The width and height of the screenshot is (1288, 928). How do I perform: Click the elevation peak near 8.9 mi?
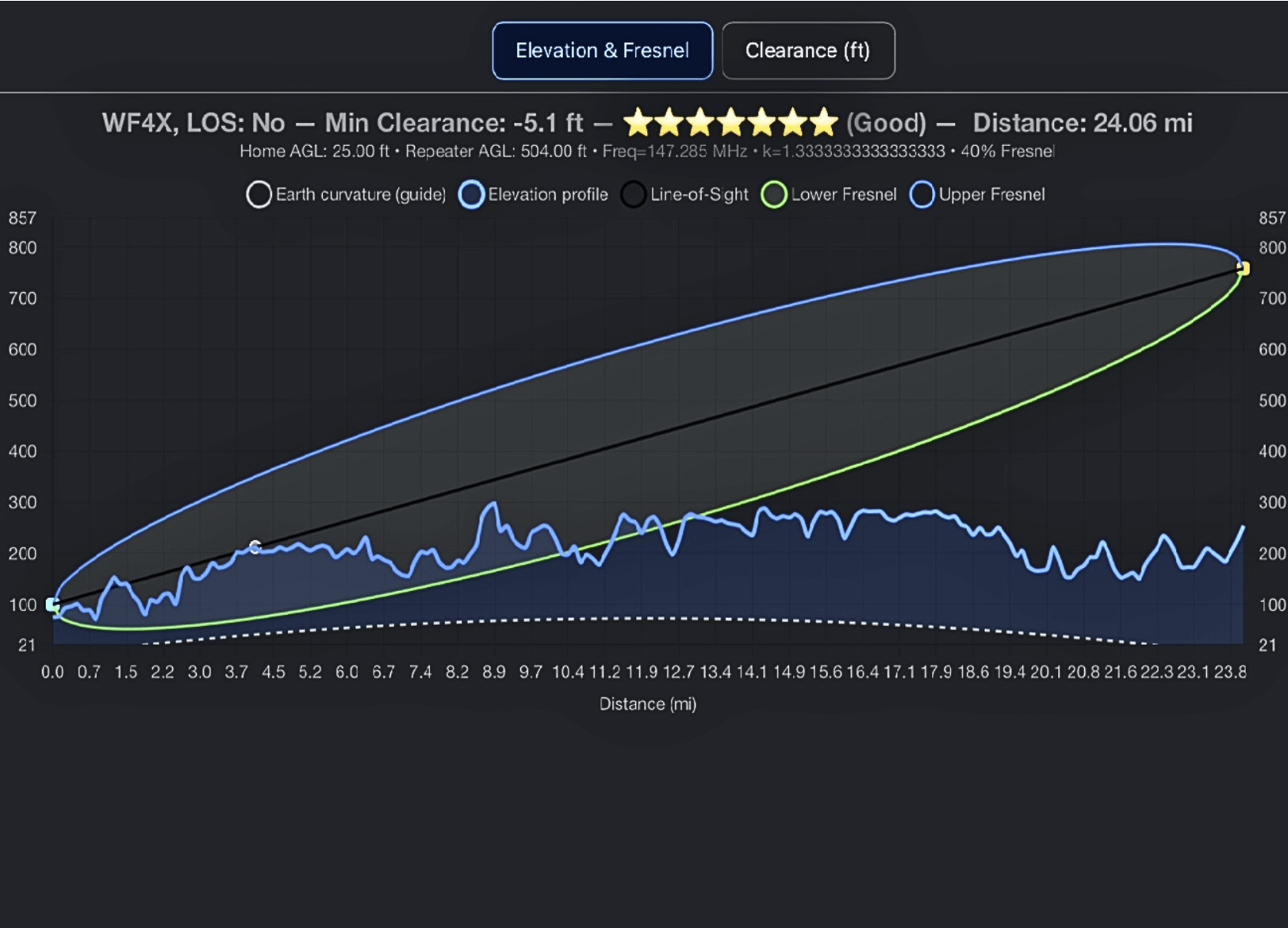click(x=493, y=504)
